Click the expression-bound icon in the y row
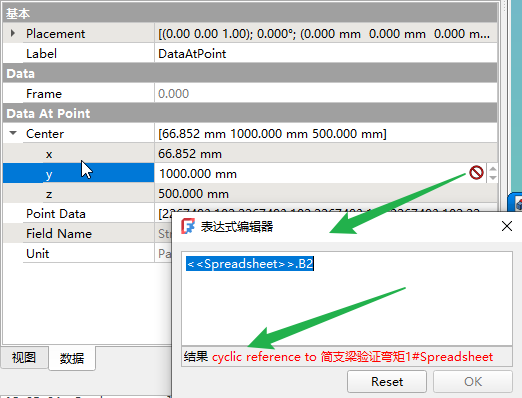Viewport: 522px width, 398px height. click(476, 173)
